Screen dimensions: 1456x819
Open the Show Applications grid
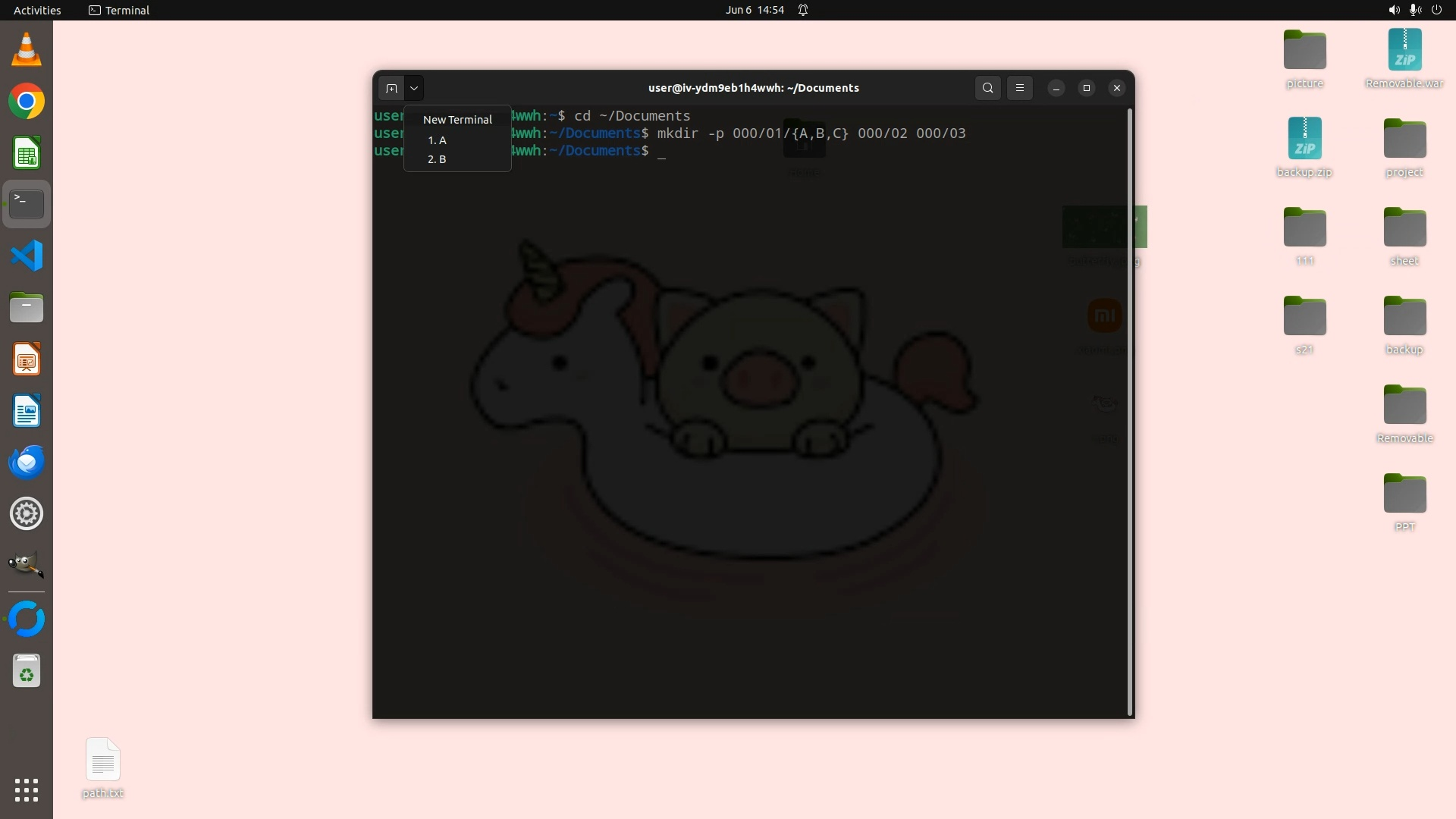(27, 790)
